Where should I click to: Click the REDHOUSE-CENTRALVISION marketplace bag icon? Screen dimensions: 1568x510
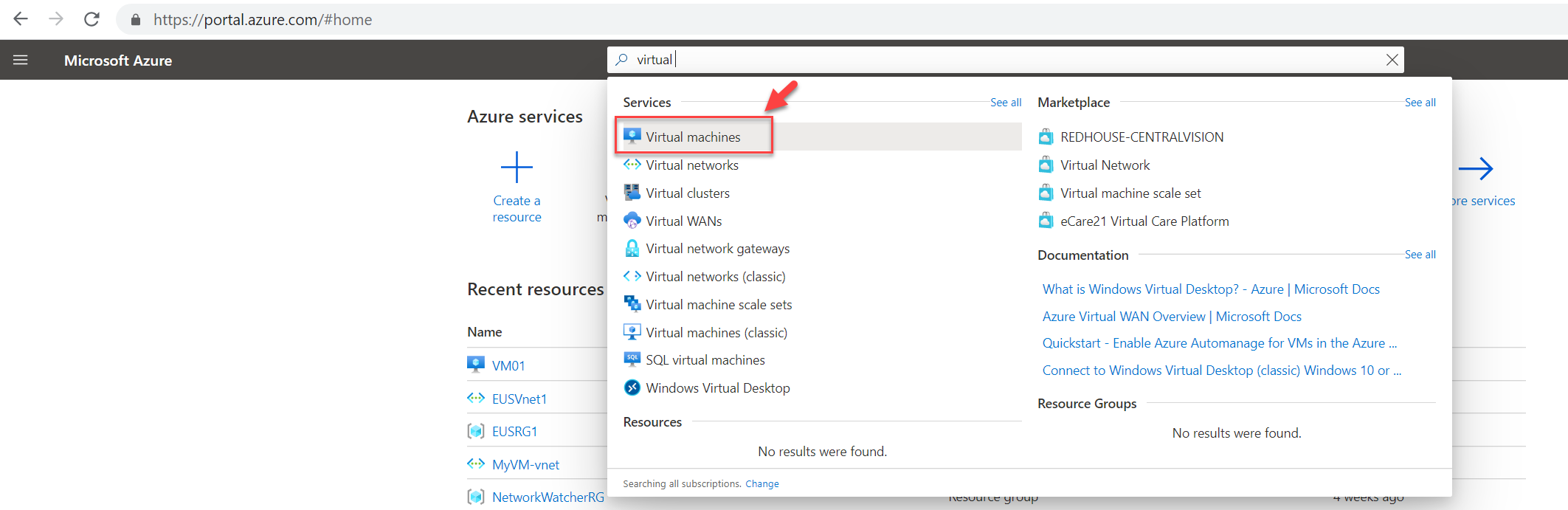click(x=1046, y=137)
